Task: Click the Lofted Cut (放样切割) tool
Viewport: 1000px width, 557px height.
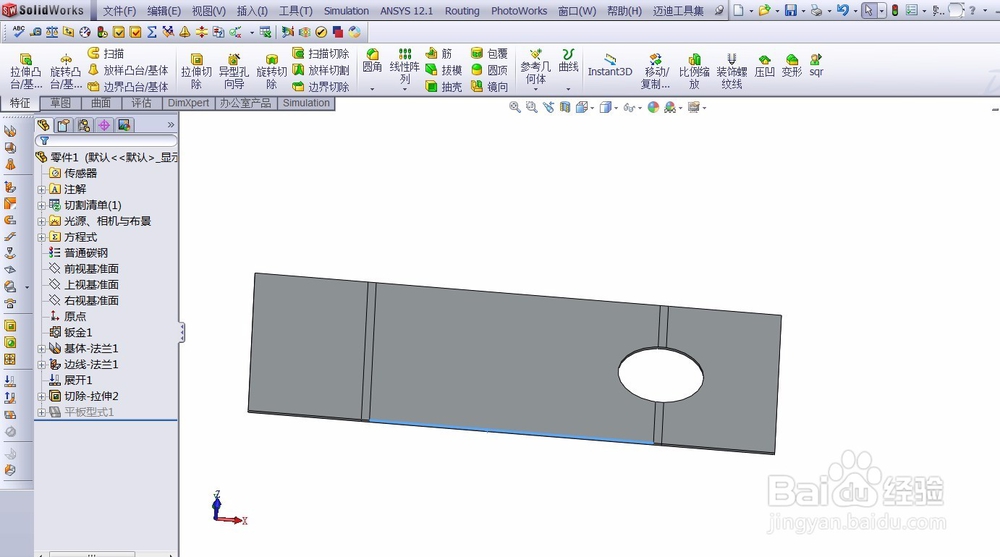Action: pyautogui.click(x=320, y=70)
